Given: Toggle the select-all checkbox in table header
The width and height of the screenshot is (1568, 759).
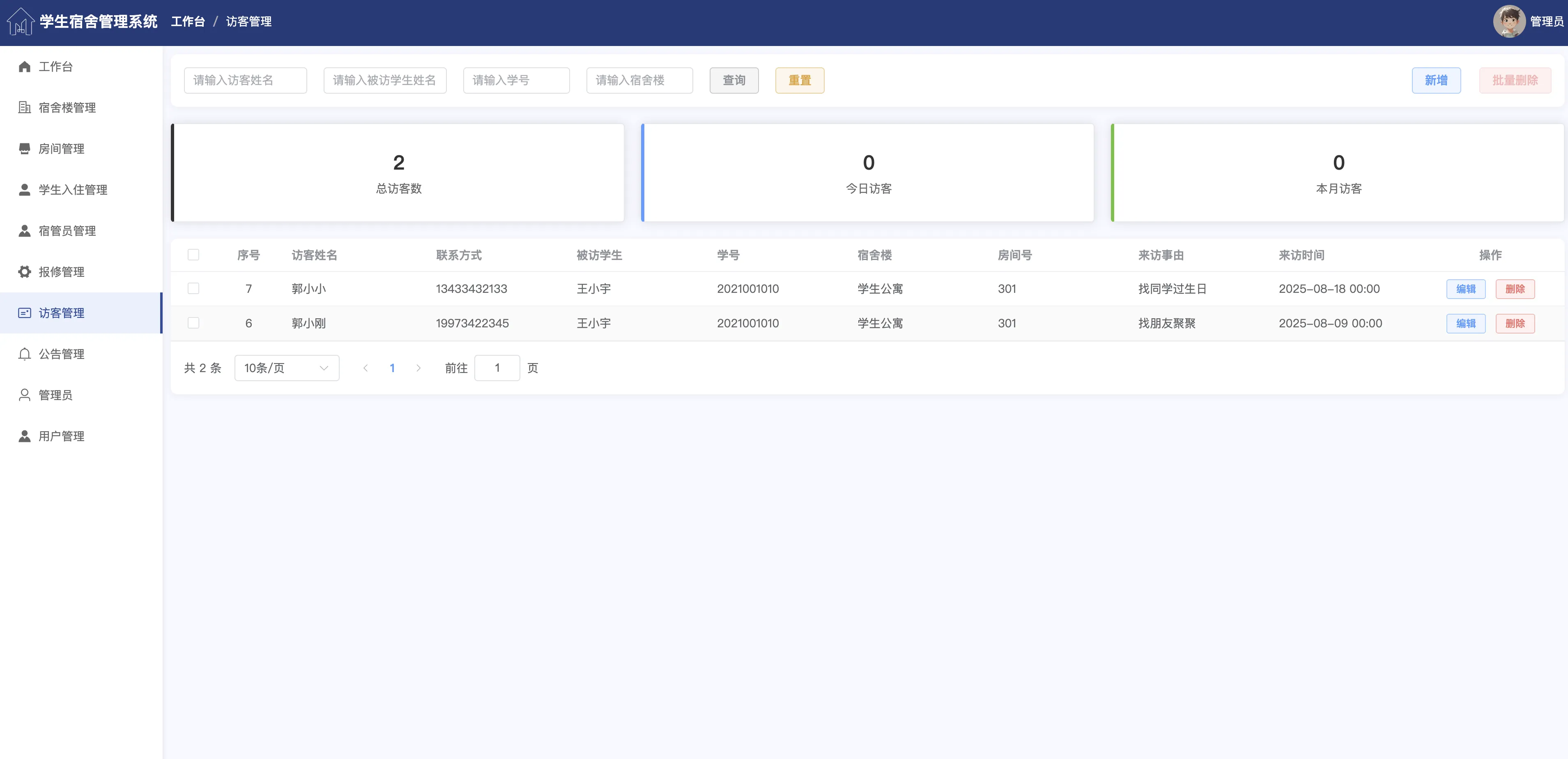Looking at the screenshot, I should [x=193, y=254].
